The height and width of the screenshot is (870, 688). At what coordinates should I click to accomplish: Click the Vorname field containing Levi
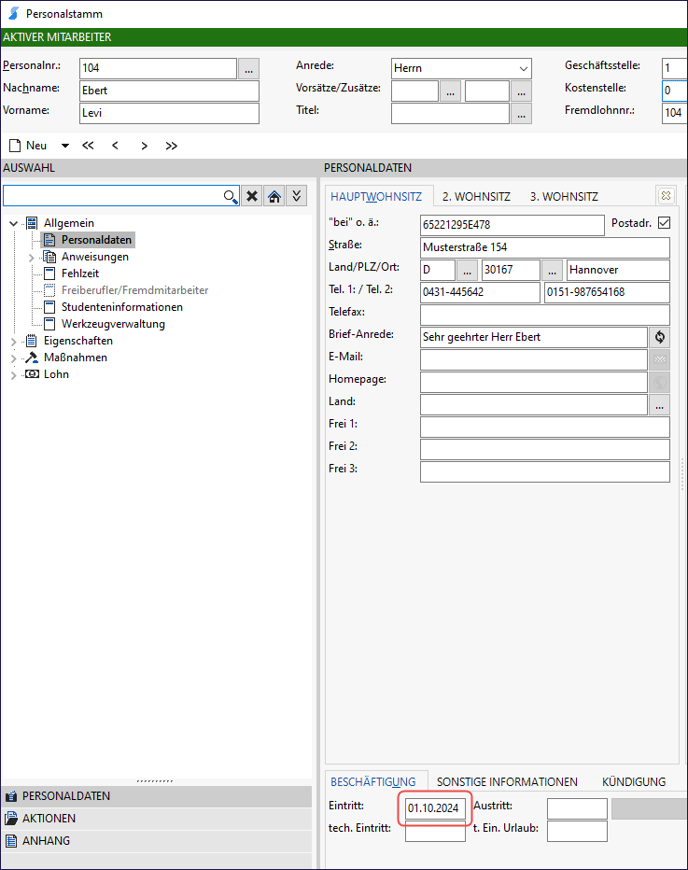(169, 113)
